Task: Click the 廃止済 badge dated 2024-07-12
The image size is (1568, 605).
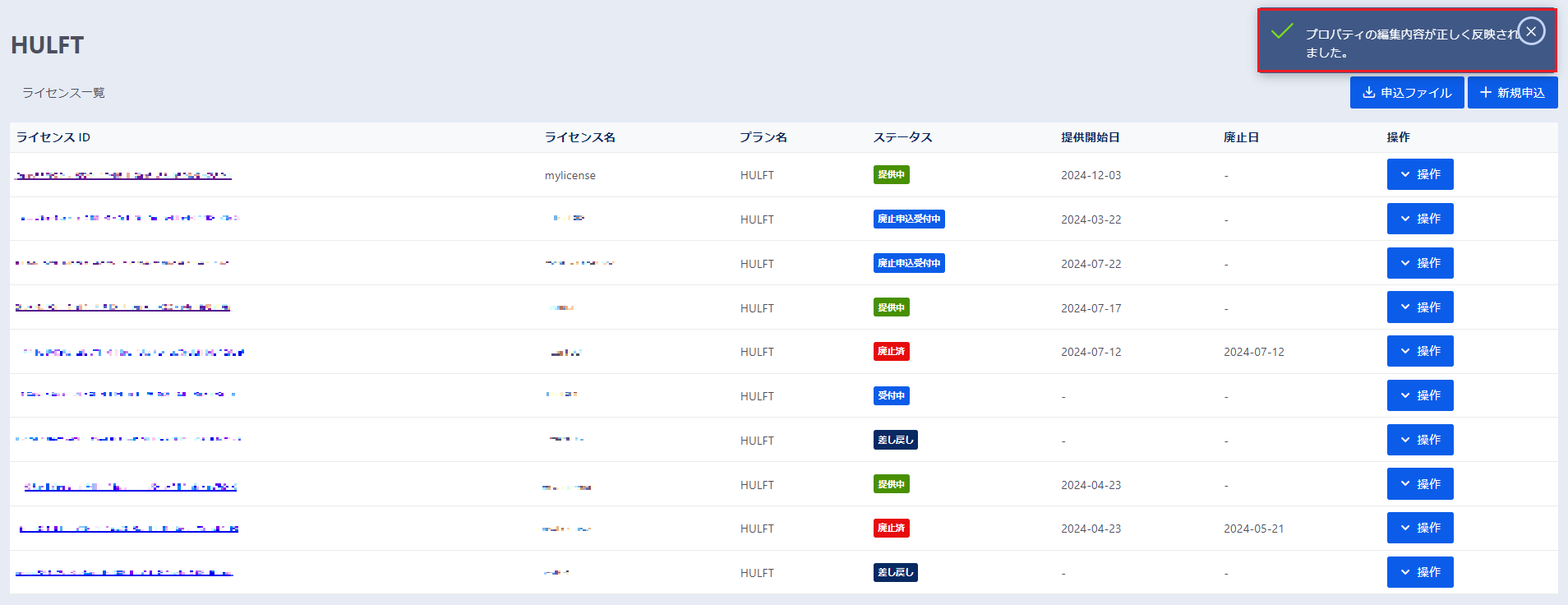Action: (x=891, y=351)
